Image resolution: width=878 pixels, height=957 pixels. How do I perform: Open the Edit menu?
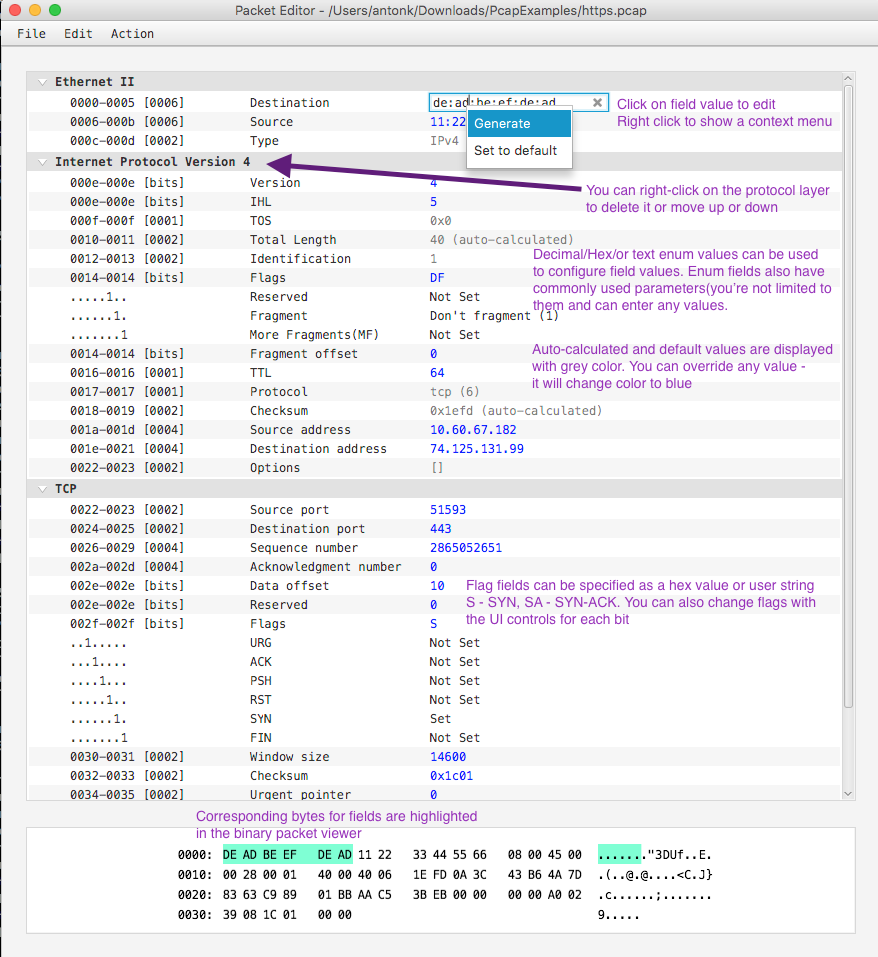[x=78, y=34]
